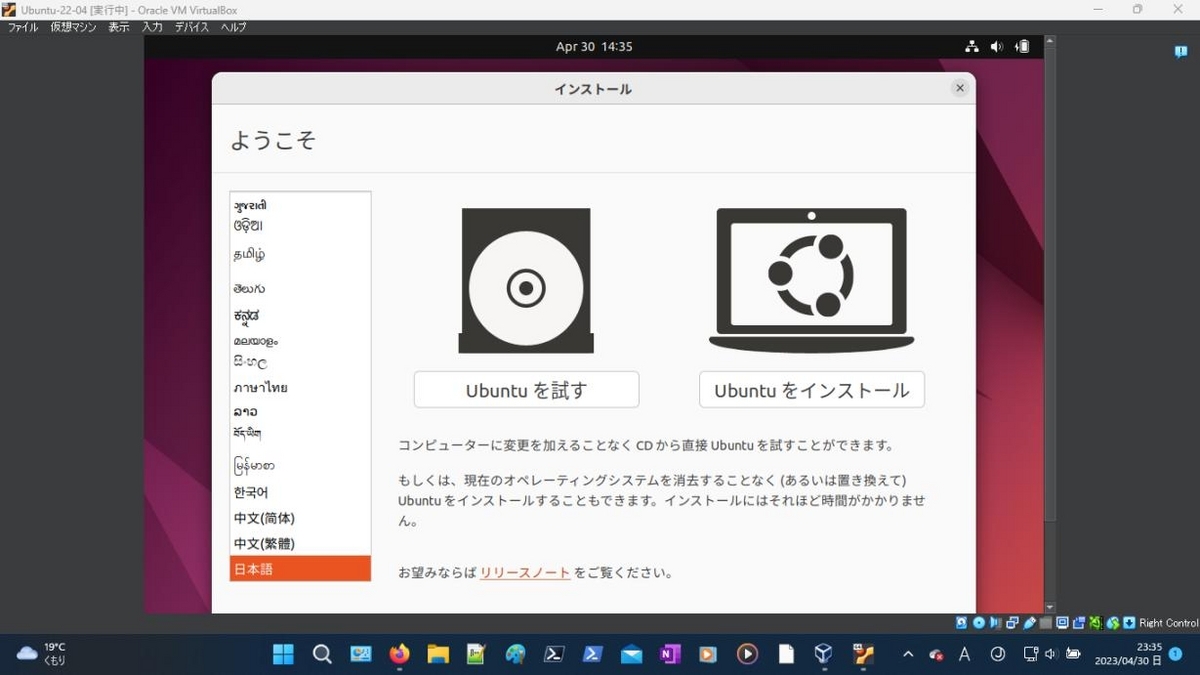Select தமிழ் in the language list
The height and width of the screenshot is (675, 1200).
tap(300, 254)
